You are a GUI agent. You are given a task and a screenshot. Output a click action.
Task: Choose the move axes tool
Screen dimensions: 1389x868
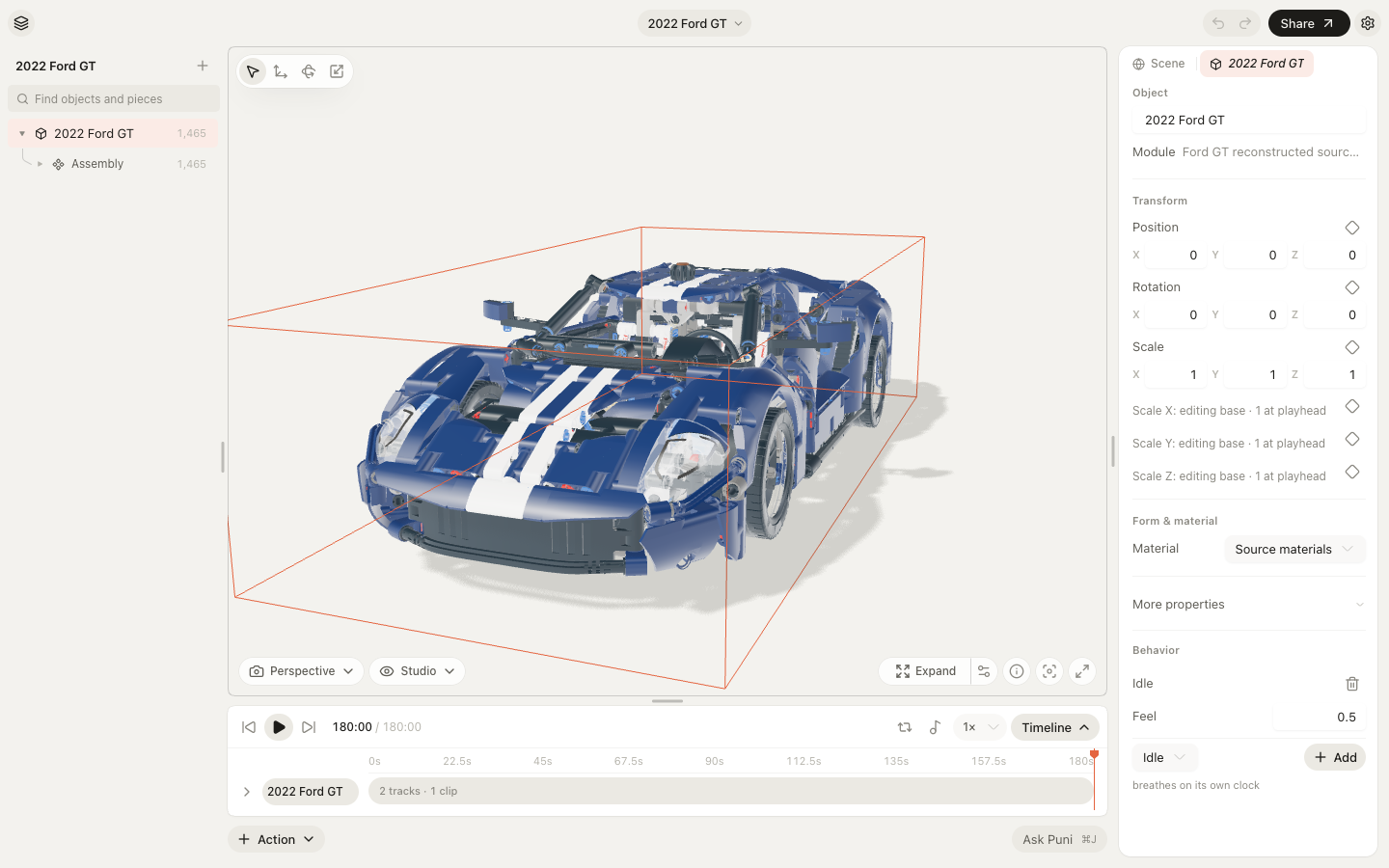281,71
